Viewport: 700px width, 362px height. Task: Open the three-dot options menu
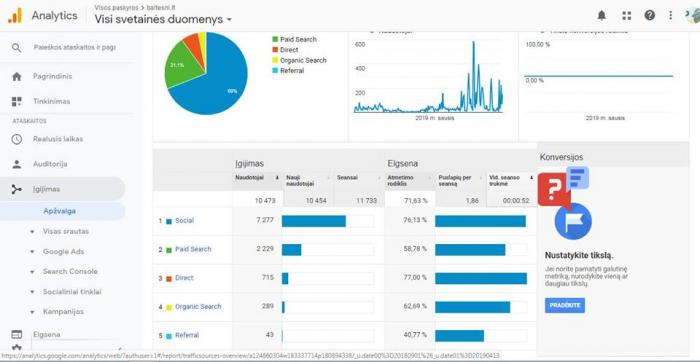point(671,16)
